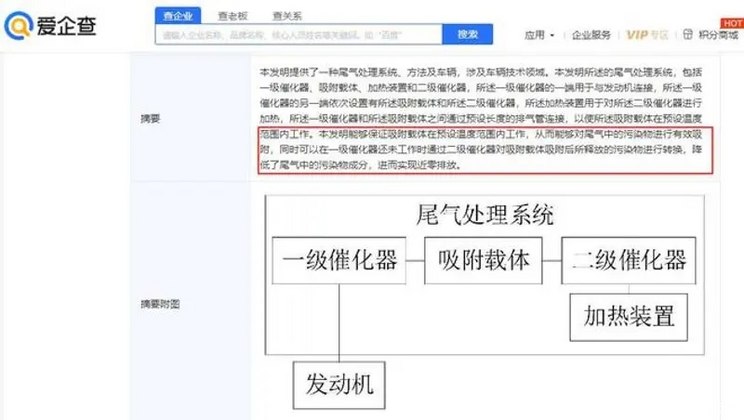The height and width of the screenshot is (420, 744).
Task: Click the 一级催化器 box in diagram
Action: [x=340, y=260]
